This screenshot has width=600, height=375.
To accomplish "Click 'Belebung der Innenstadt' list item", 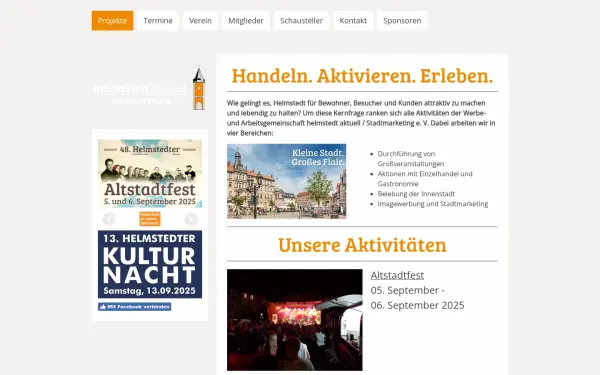I will tap(416, 194).
